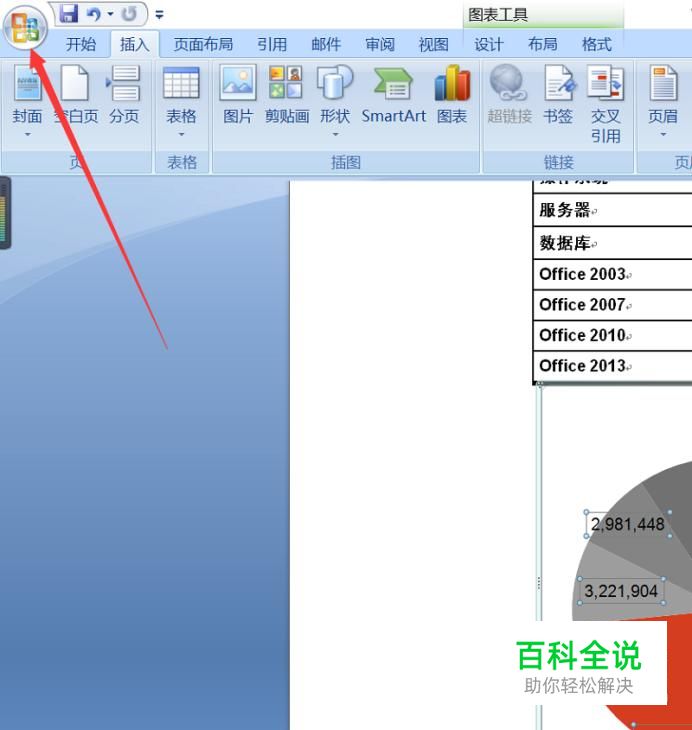Open the chart tools 格式 tab
The height and width of the screenshot is (730, 692).
coord(597,45)
